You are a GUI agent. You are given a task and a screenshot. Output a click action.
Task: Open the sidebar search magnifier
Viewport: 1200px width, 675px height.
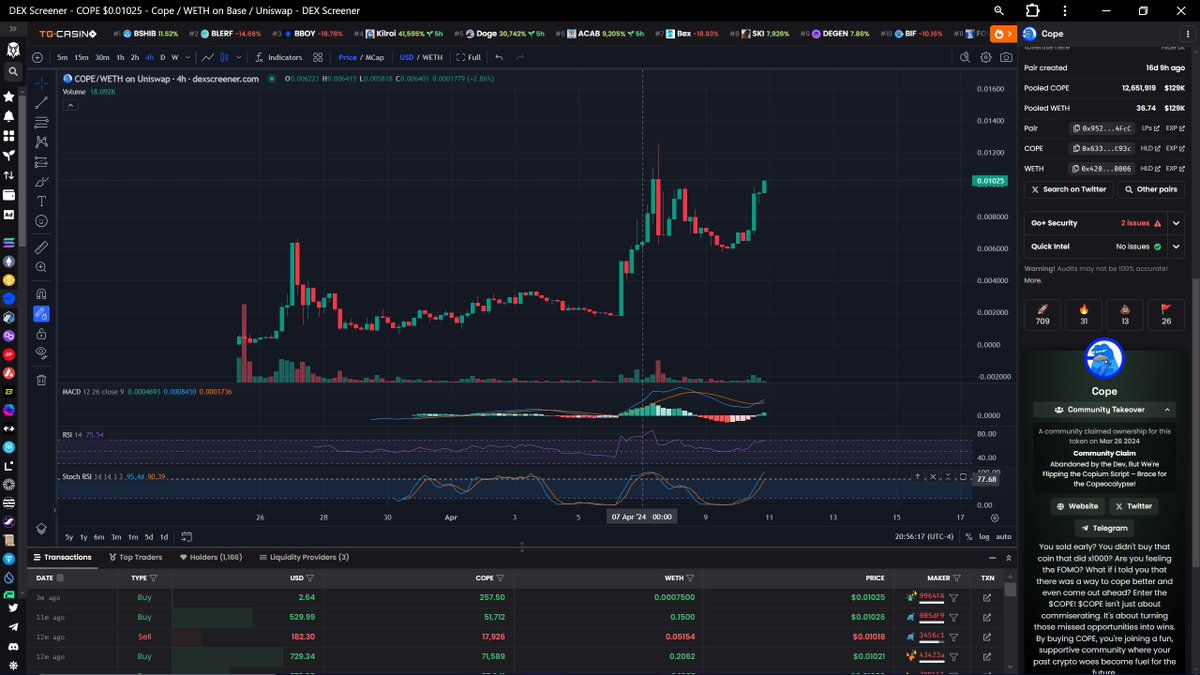(13, 72)
